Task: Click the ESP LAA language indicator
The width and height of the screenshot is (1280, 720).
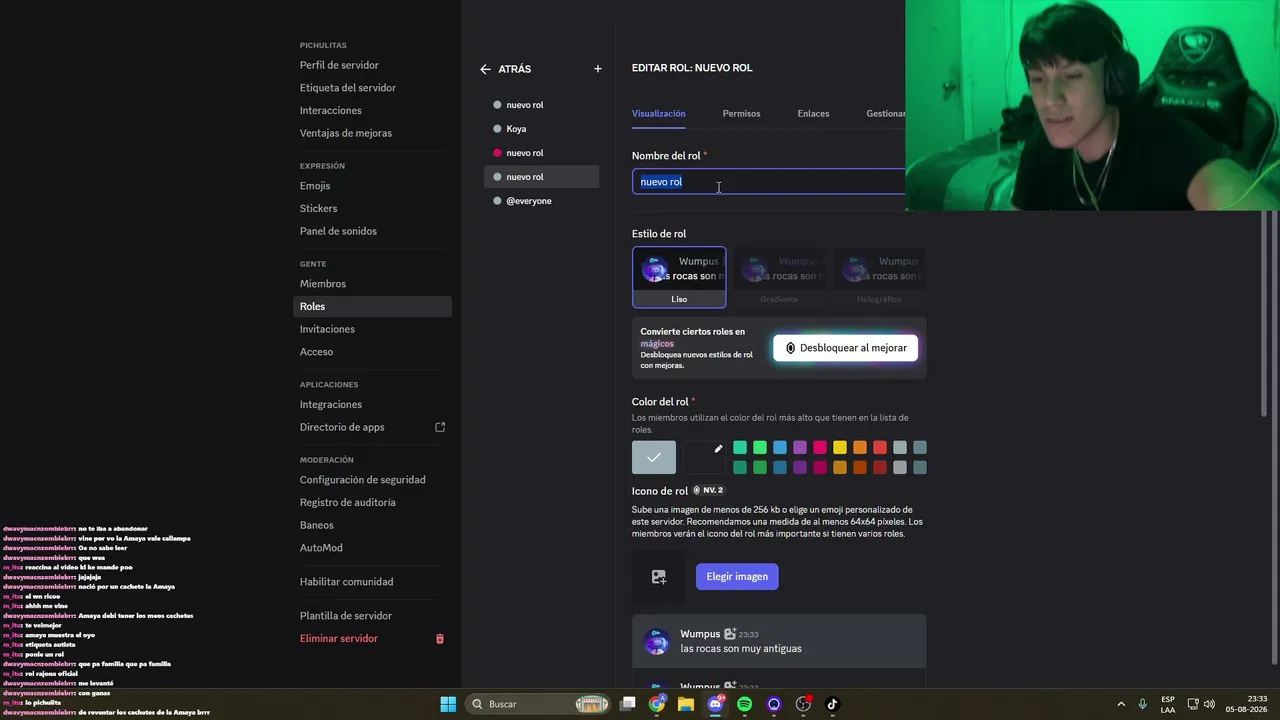Action: (1168, 704)
